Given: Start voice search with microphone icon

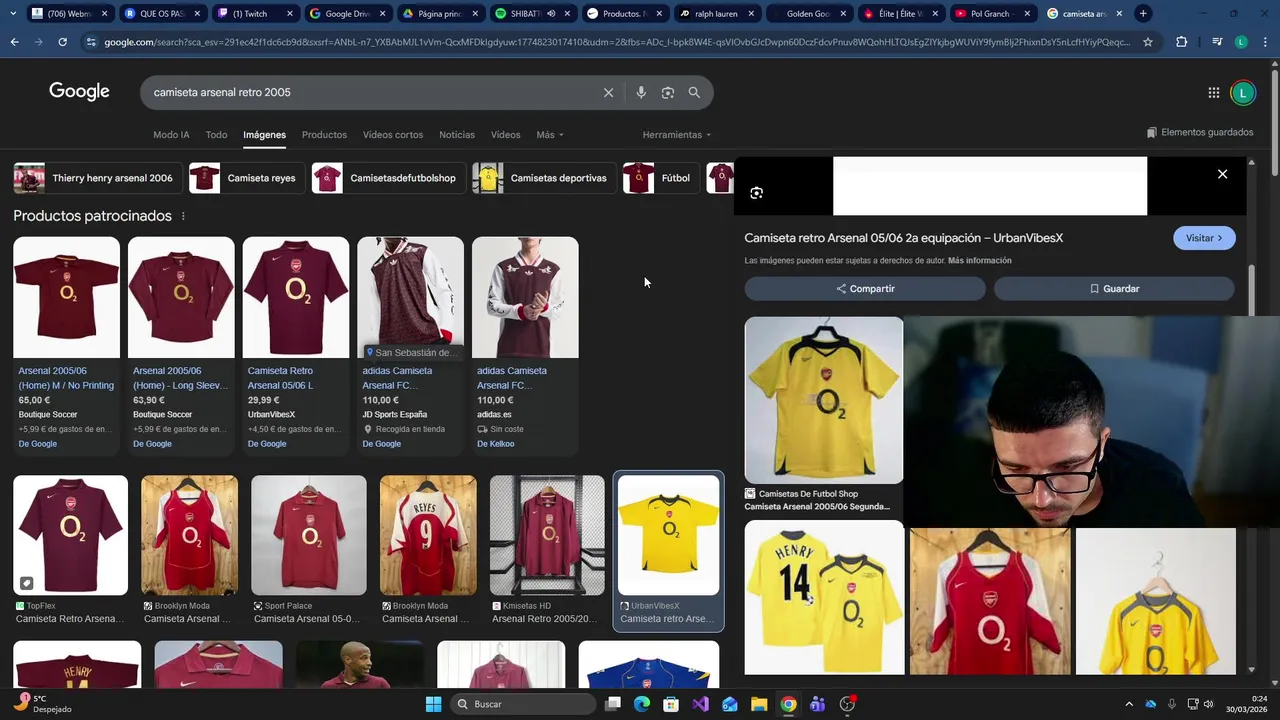Looking at the screenshot, I should click(x=641, y=92).
